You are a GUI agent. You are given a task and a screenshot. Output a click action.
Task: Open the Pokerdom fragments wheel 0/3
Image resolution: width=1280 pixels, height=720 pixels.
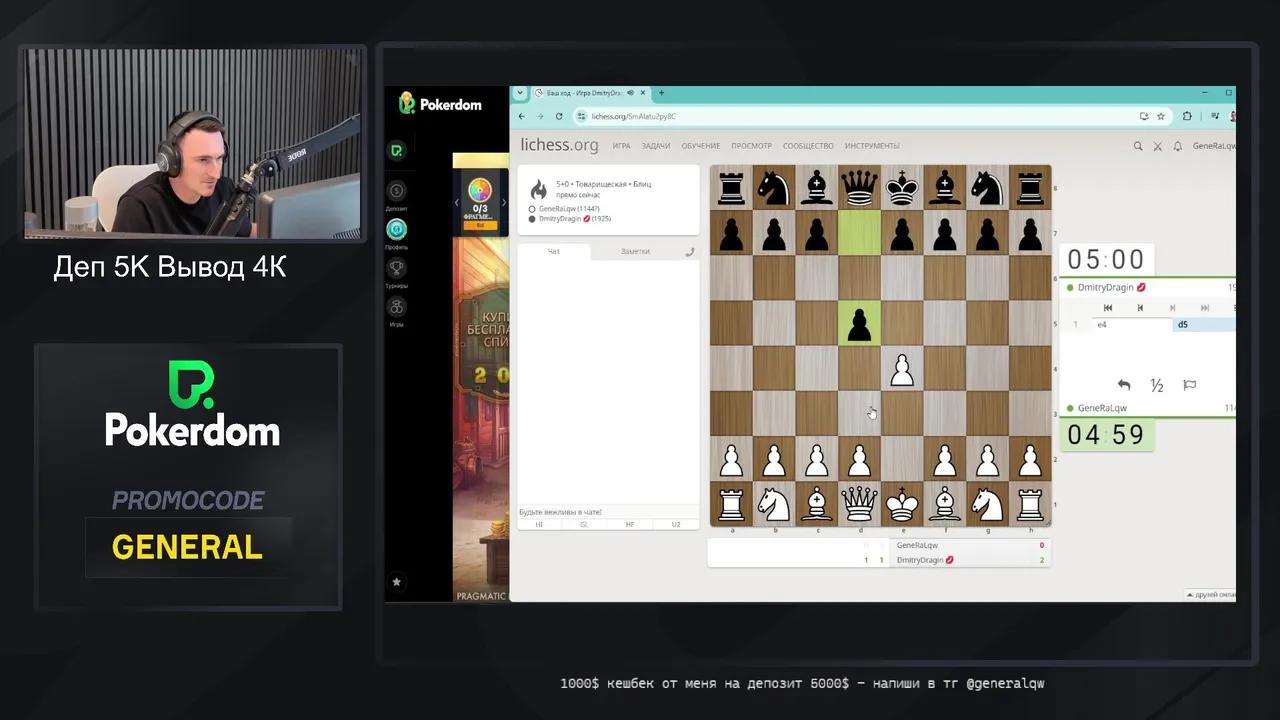pyautogui.click(x=480, y=199)
